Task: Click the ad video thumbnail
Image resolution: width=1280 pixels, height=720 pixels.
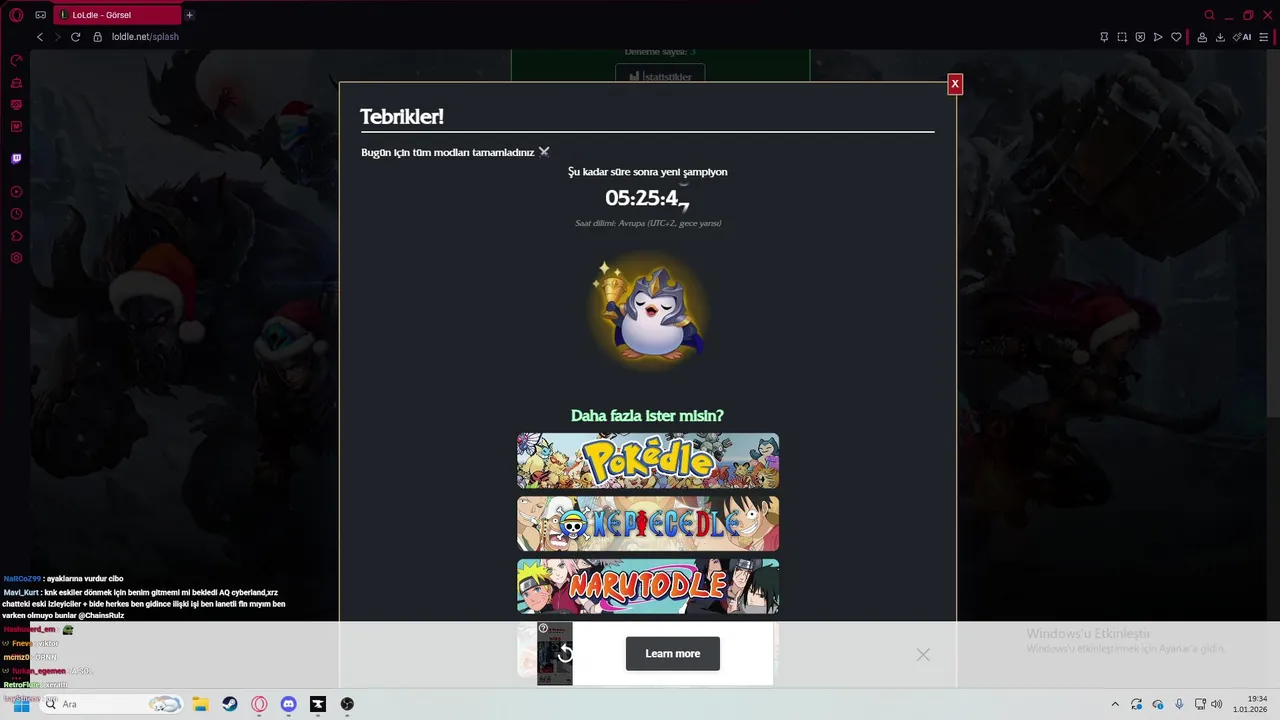Action: pos(555,654)
